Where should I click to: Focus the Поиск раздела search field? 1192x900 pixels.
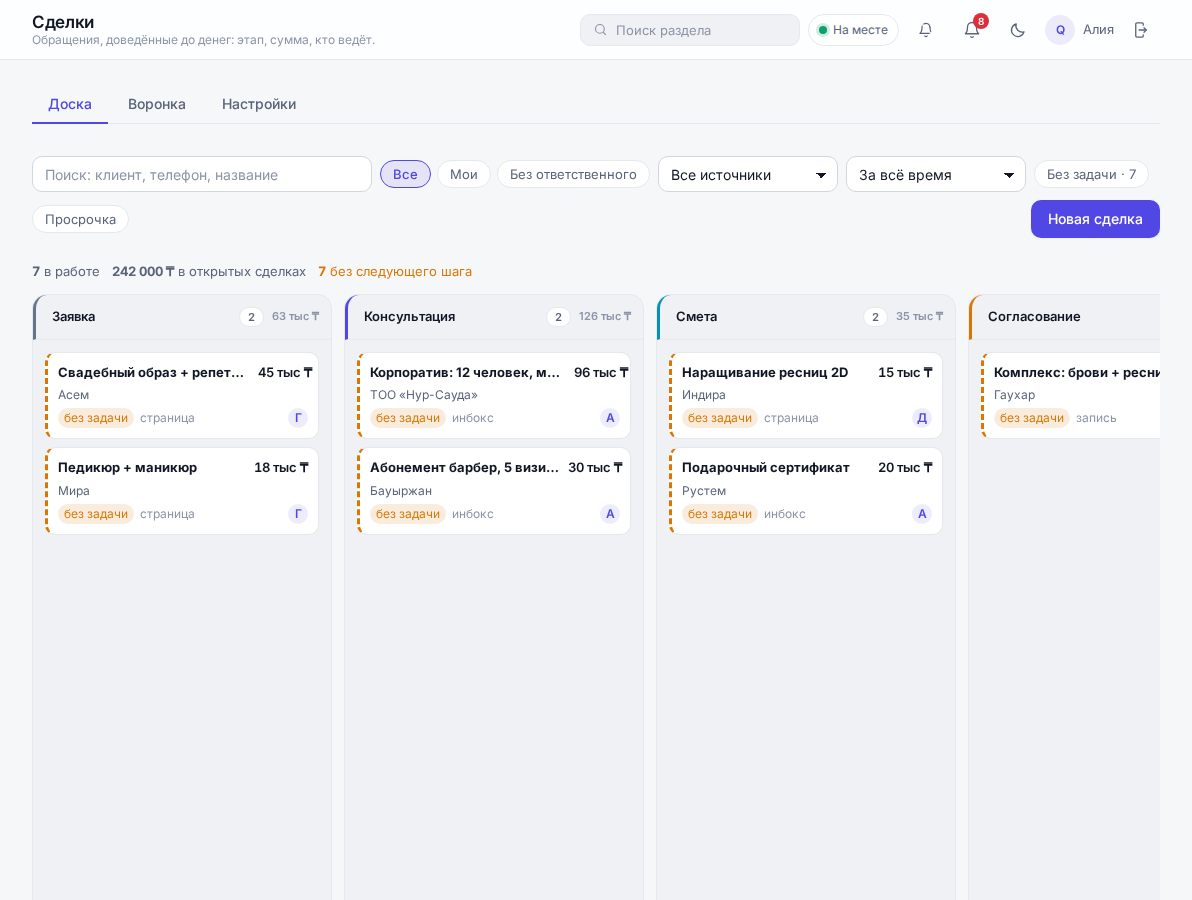point(690,30)
